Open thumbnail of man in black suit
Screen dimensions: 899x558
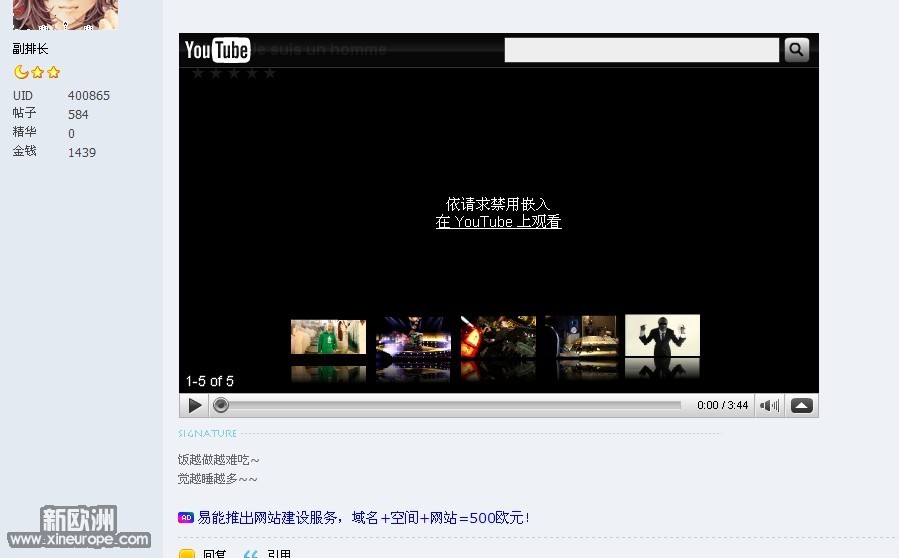pyautogui.click(x=662, y=335)
